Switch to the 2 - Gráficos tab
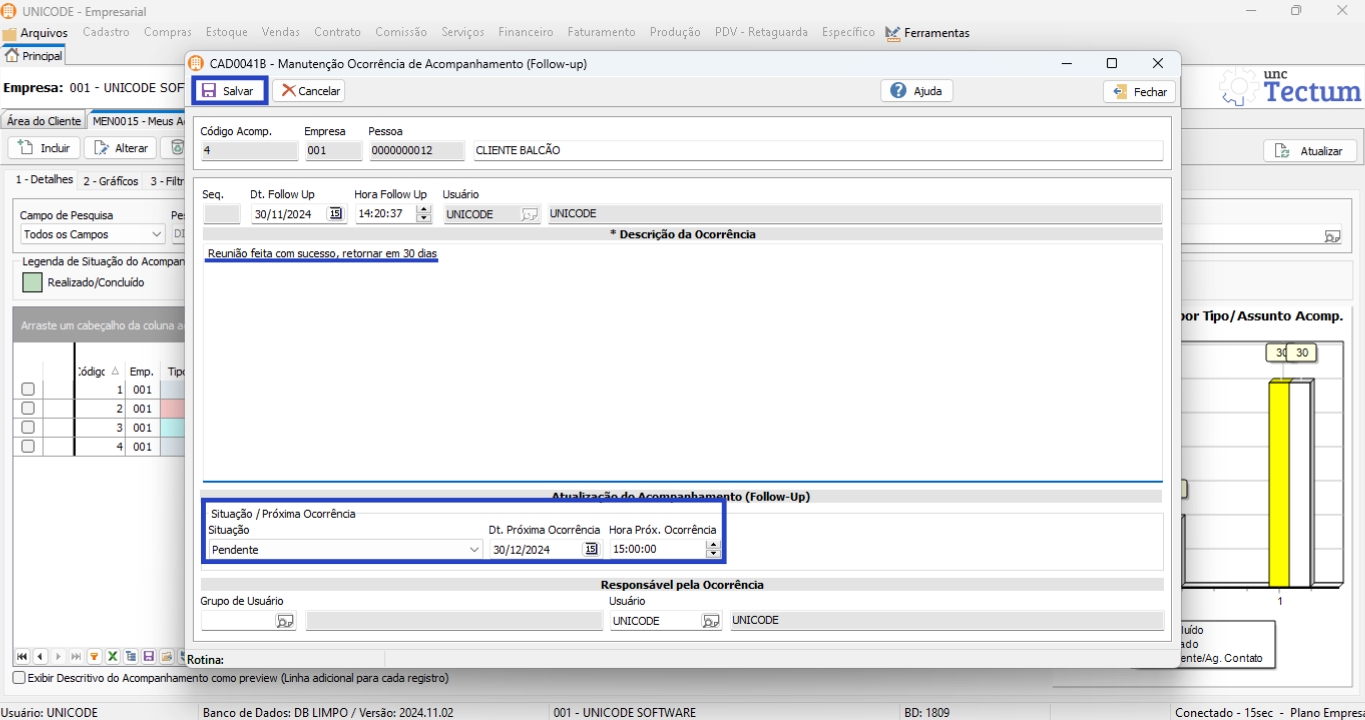Image resolution: width=1365 pixels, height=720 pixels. (x=110, y=181)
